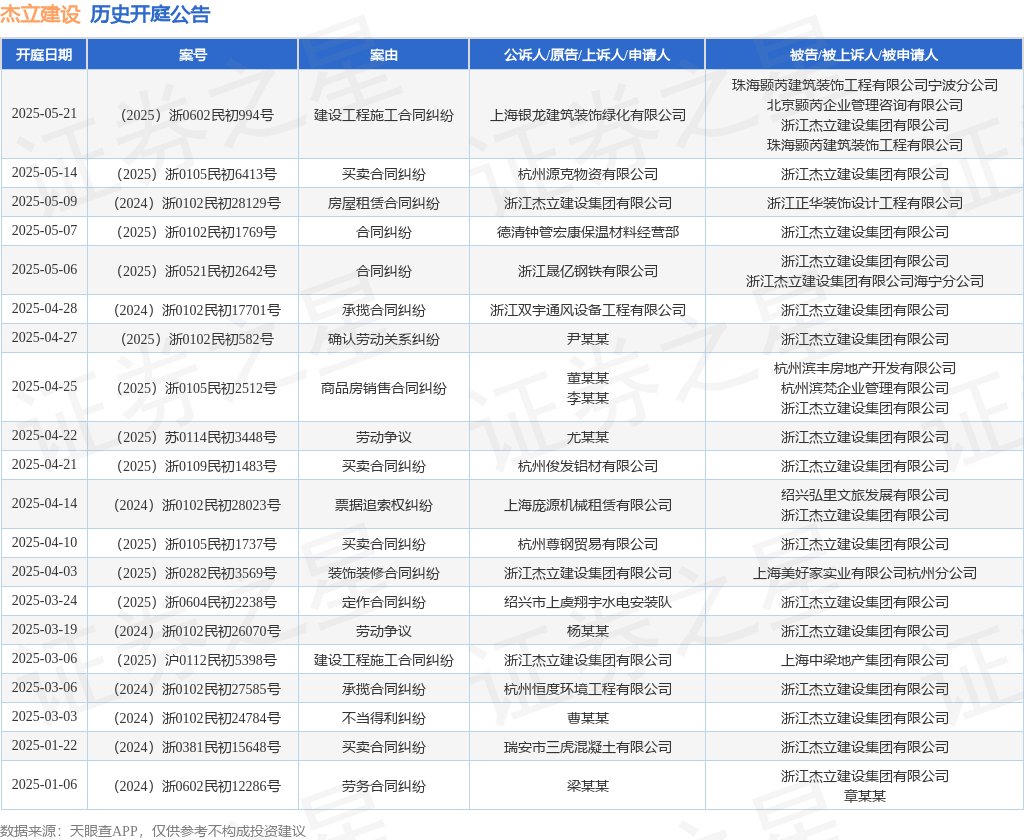Click 确认劳动关系纠纷 case cause

tap(383, 339)
